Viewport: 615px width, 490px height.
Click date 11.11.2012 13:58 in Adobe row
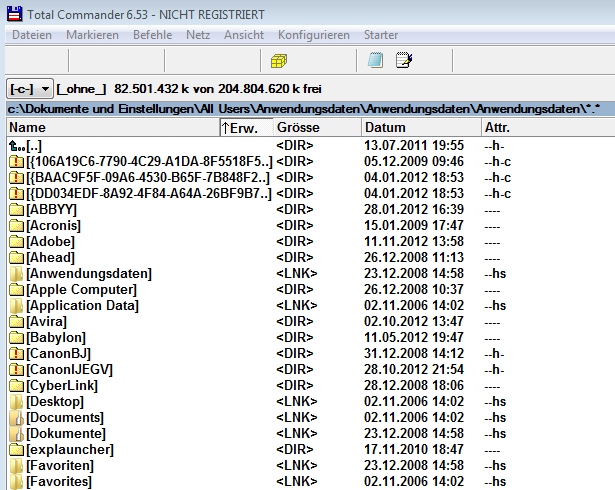(x=414, y=242)
